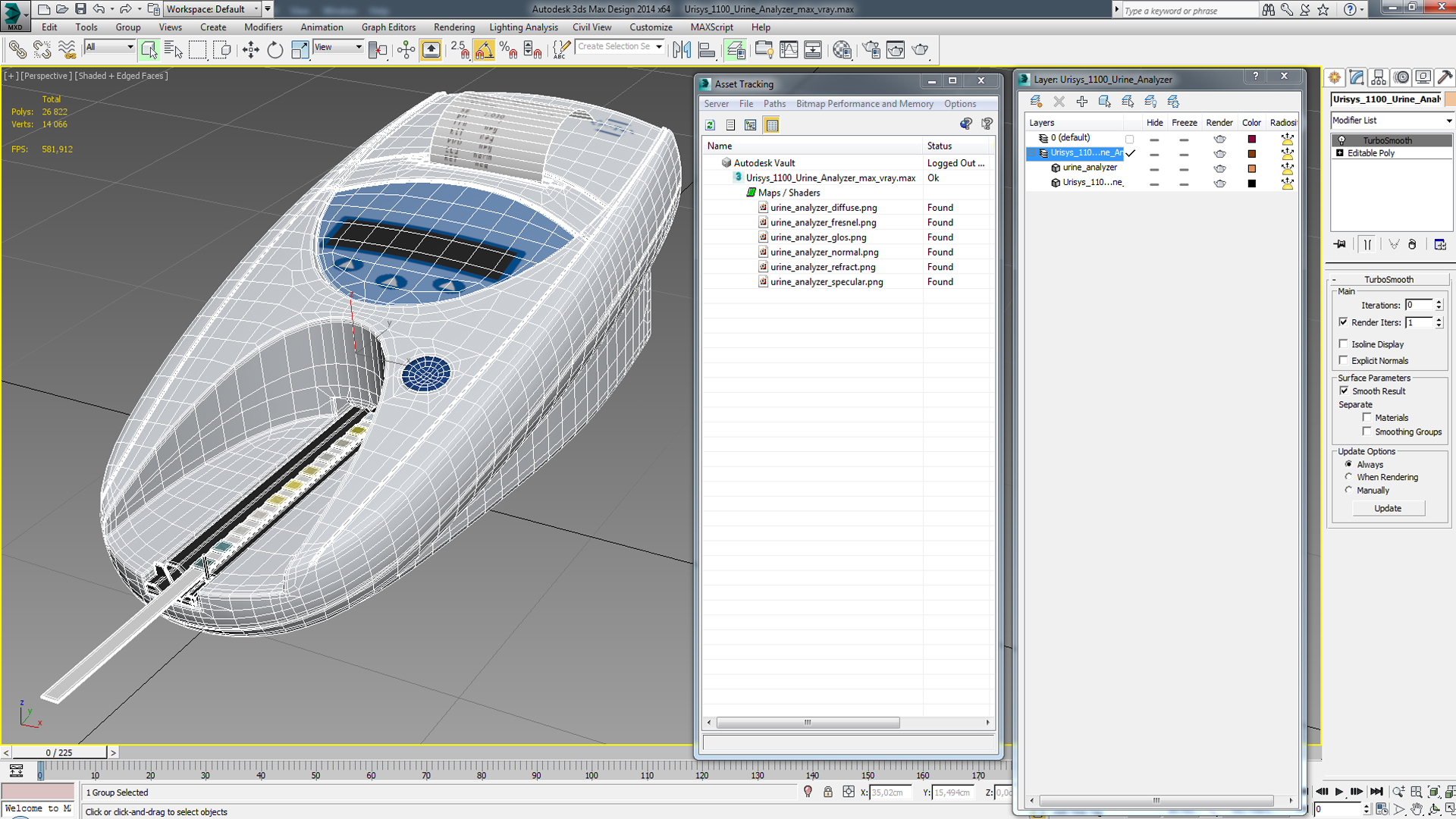Enable separate by Smoothing Groups checkbox
The height and width of the screenshot is (819, 1456).
coord(1367,431)
